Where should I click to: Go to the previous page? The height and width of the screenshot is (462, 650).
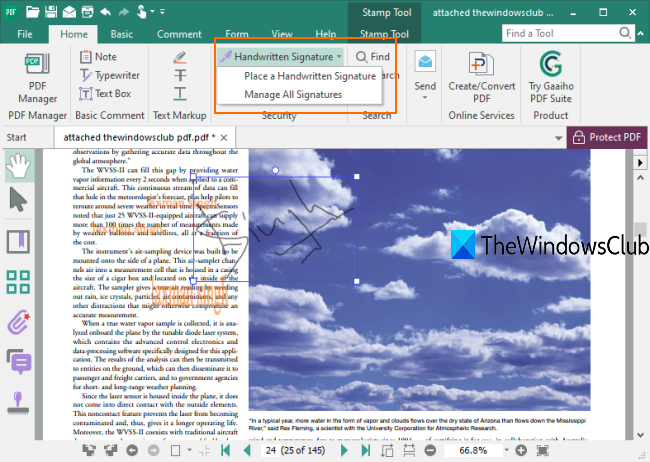247,450
